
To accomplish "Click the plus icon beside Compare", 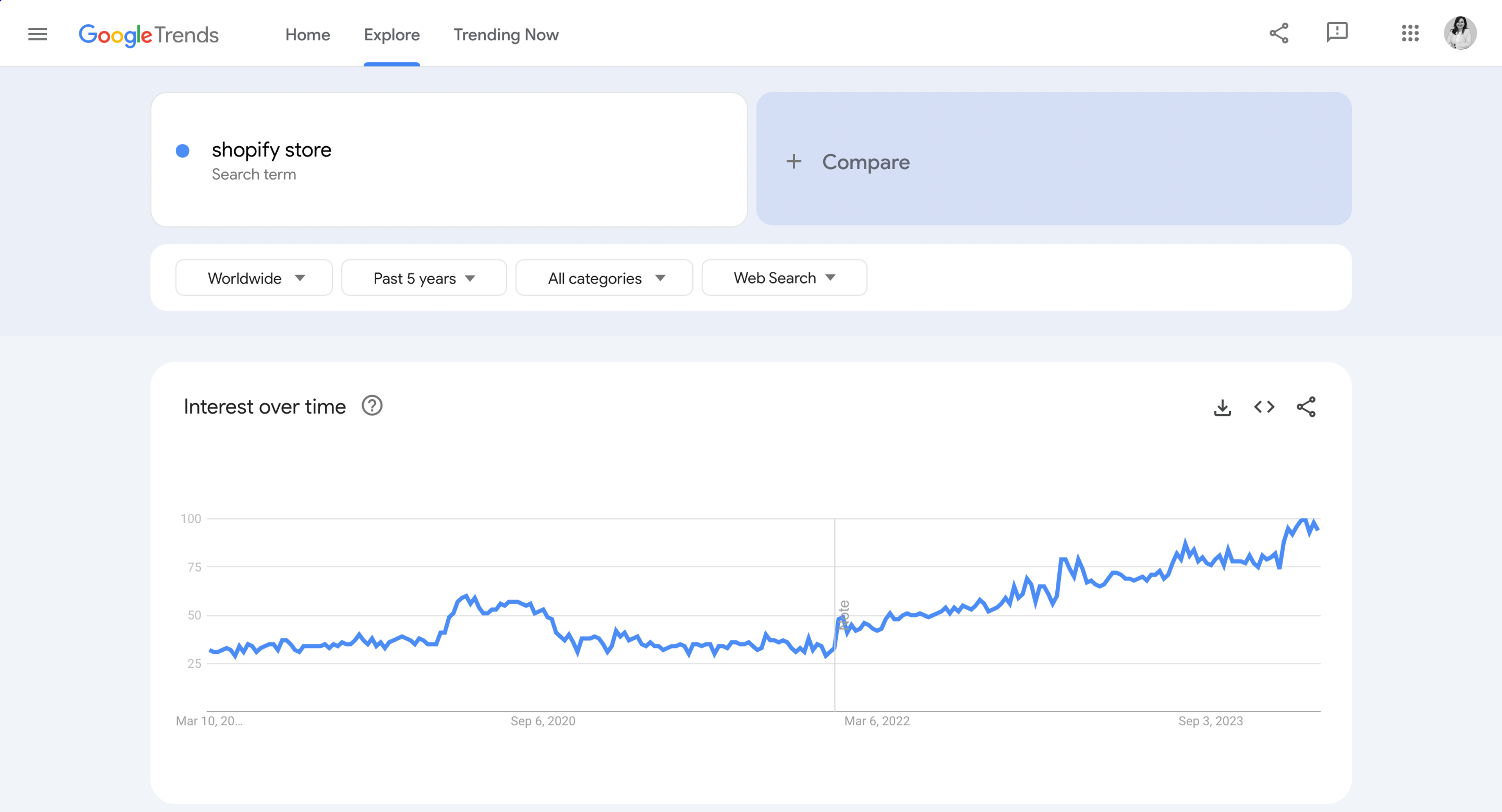I will point(794,161).
